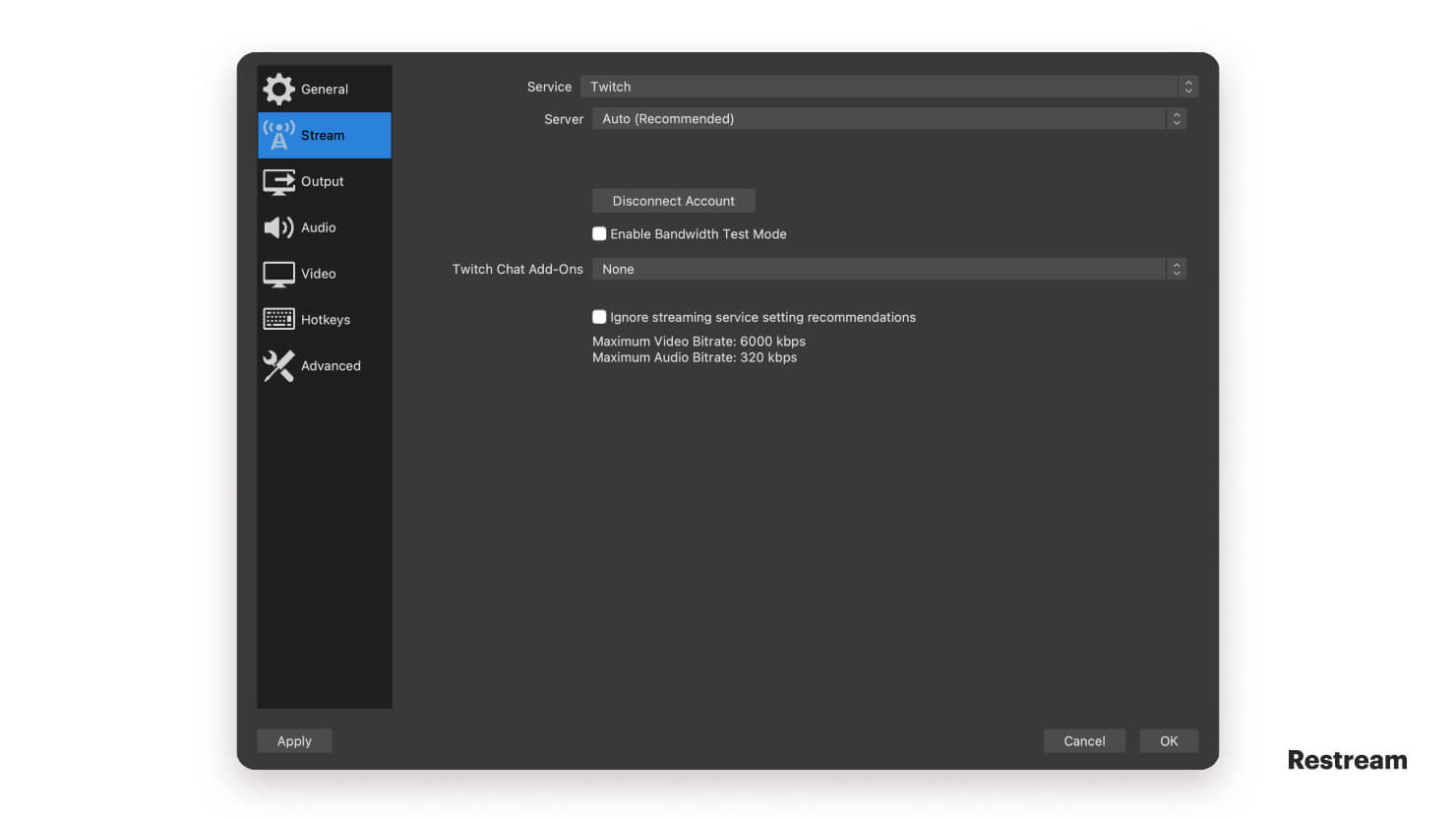Select the Stream antenna icon
1456x819 pixels.
pos(278,135)
